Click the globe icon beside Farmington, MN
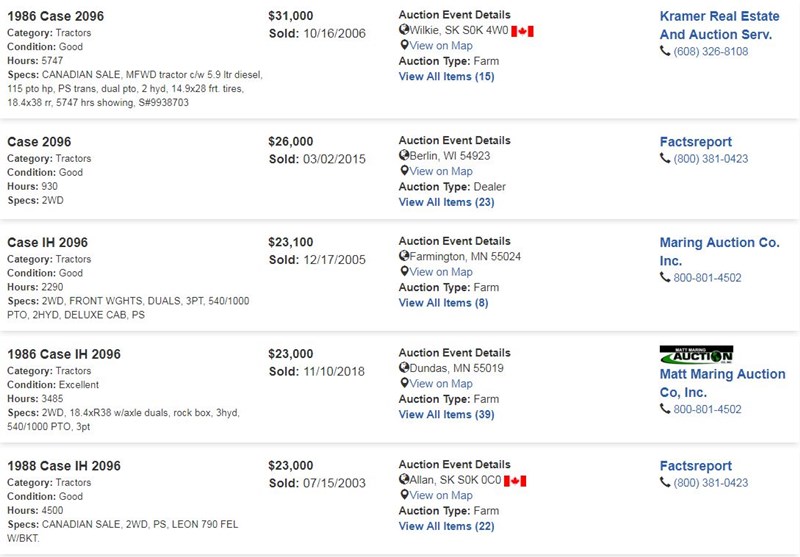Image resolution: width=800 pixels, height=557 pixels. coord(404,256)
